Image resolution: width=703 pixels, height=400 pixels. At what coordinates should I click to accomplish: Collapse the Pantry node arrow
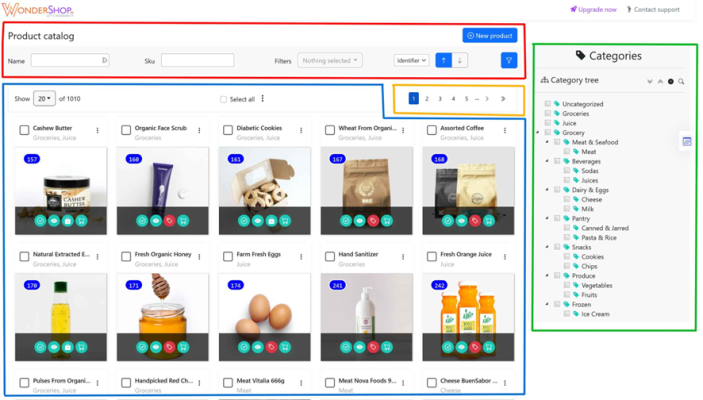(x=547, y=218)
